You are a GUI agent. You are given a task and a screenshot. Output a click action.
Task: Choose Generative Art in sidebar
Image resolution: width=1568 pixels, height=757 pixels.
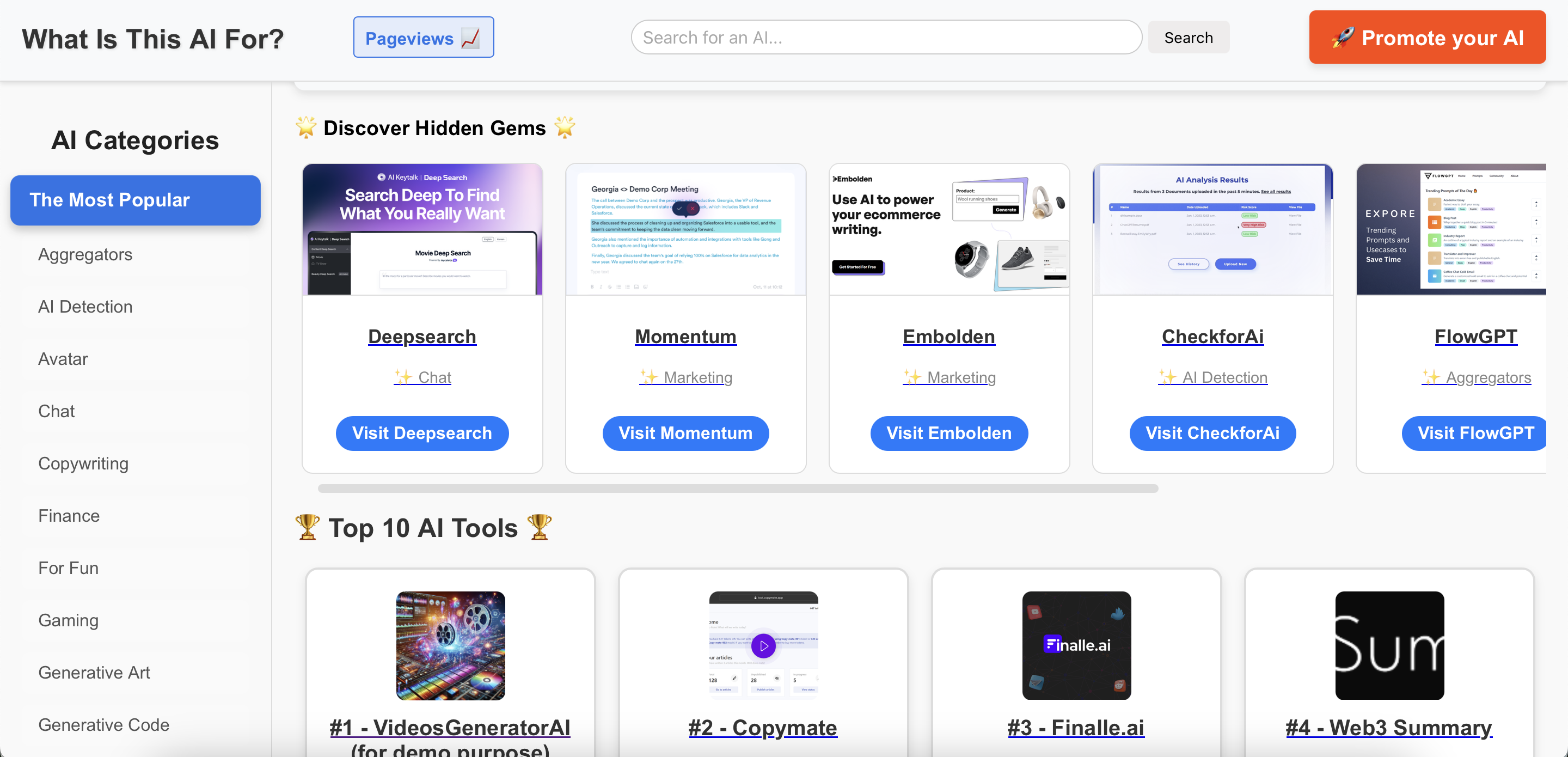click(x=94, y=673)
